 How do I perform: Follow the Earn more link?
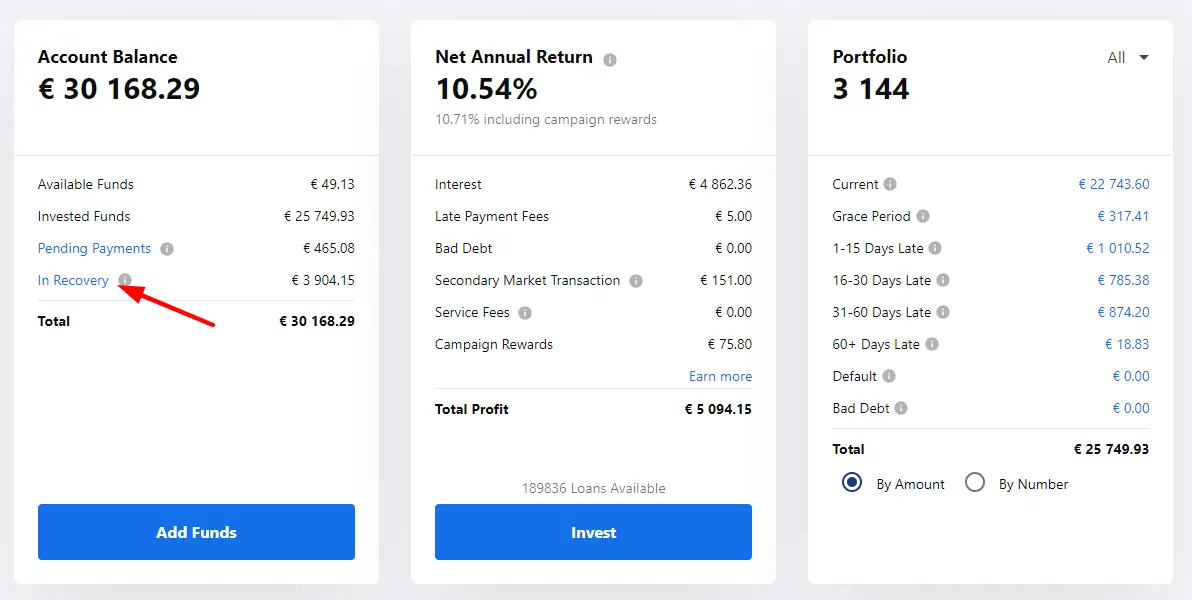pos(720,376)
